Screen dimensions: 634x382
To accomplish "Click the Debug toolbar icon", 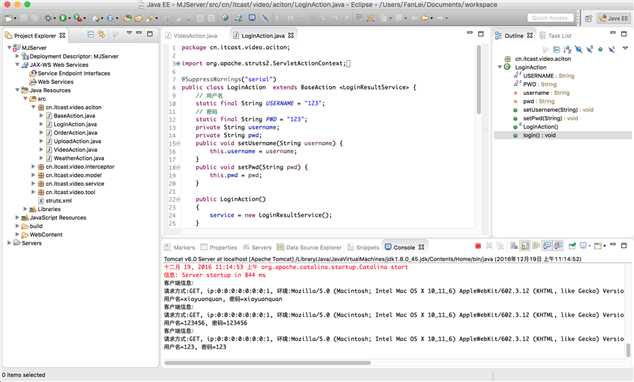I will point(49,18).
